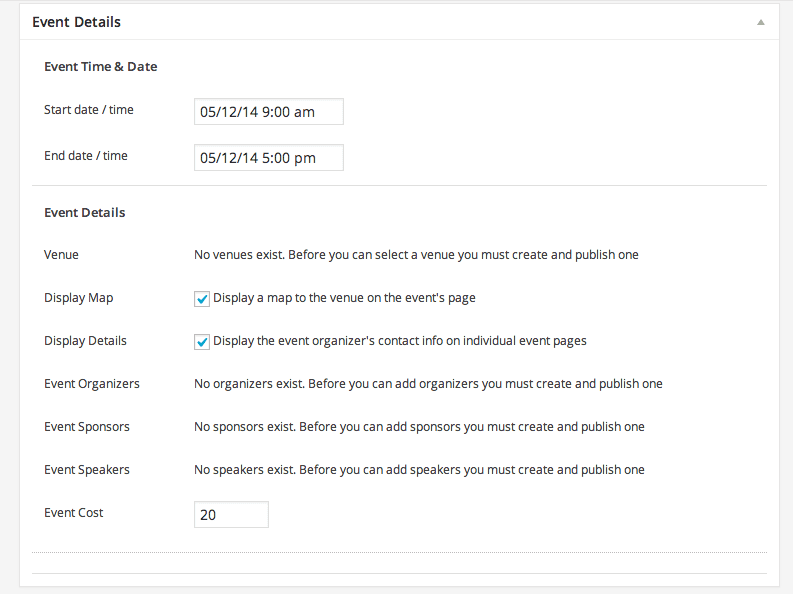Select the 'No venues exist' message
Screen dimensions: 793x594
tap(416, 255)
